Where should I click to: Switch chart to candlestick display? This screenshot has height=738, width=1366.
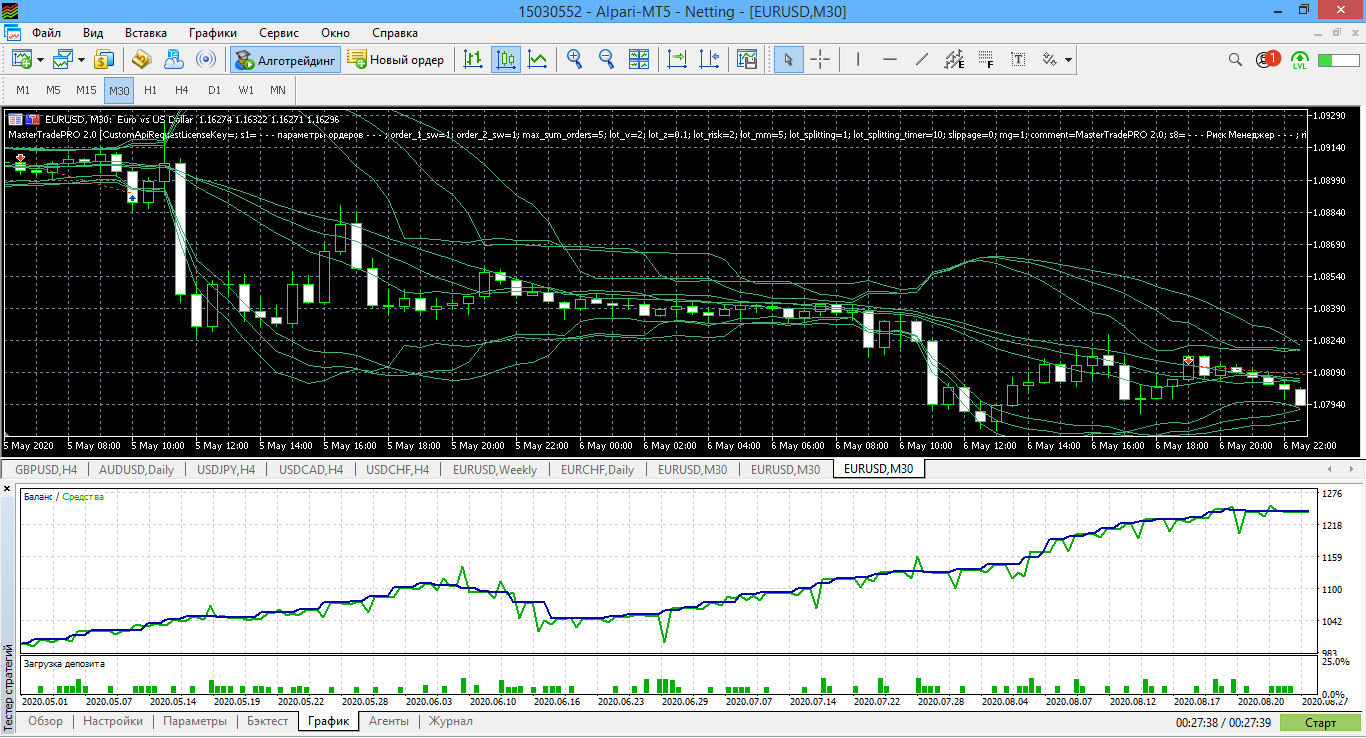point(506,60)
